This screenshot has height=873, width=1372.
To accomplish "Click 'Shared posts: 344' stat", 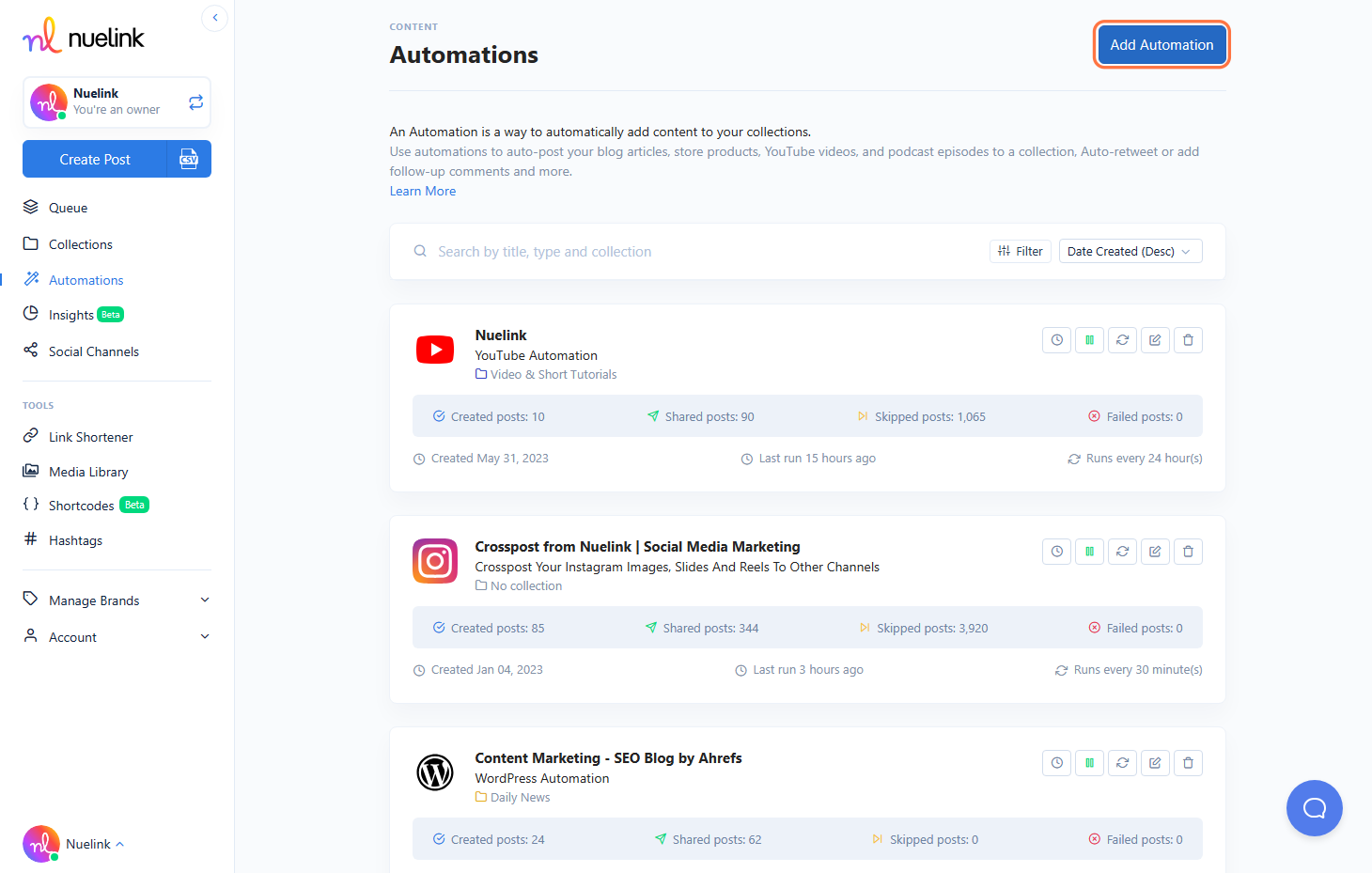I will 702,628.
